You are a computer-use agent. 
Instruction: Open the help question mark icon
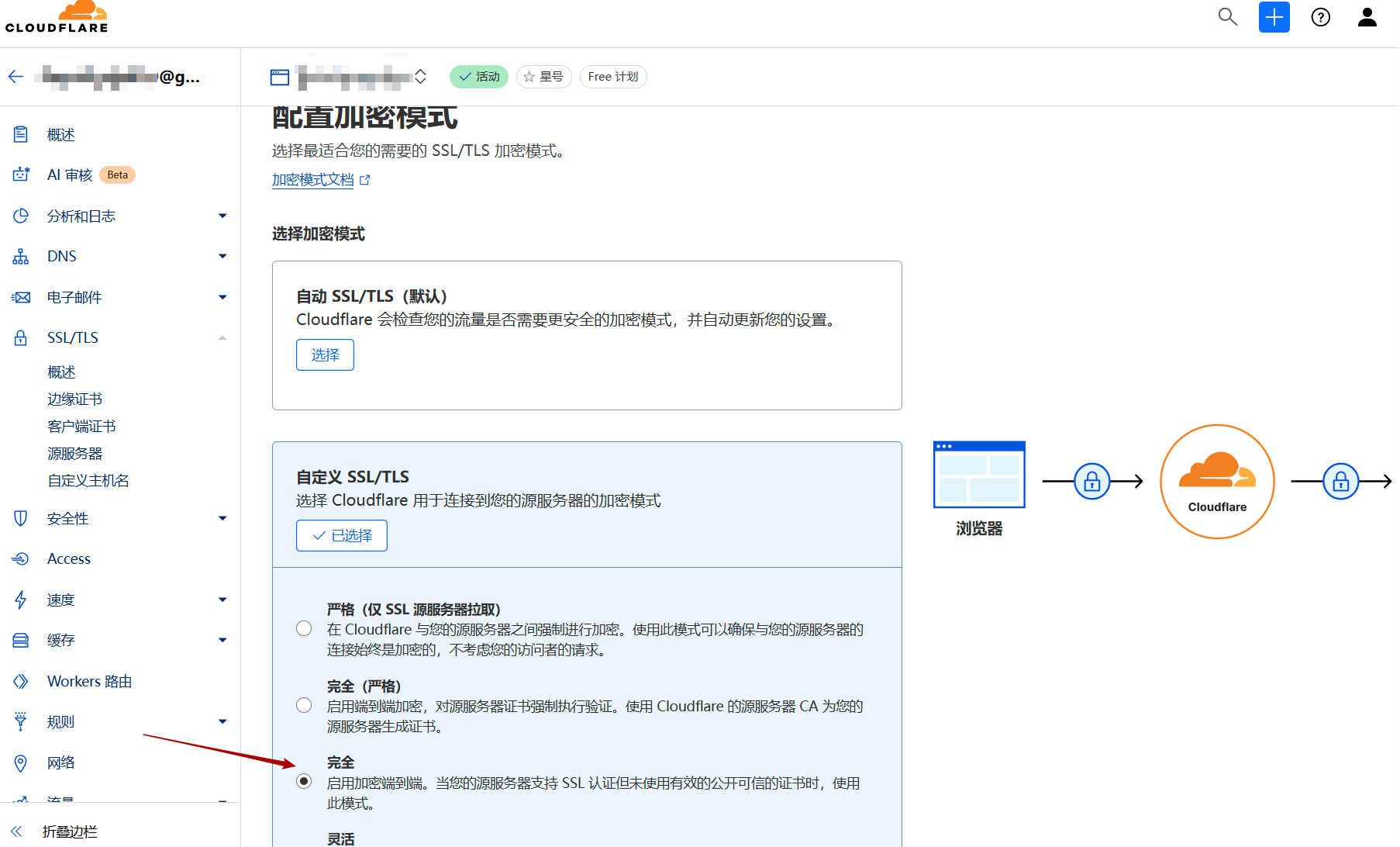click(x=1320, y=17)
